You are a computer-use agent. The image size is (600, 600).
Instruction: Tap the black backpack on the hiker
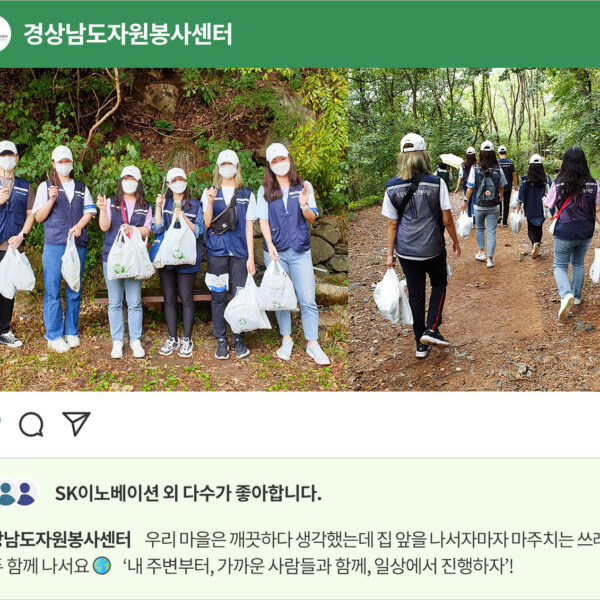point(487,189)
